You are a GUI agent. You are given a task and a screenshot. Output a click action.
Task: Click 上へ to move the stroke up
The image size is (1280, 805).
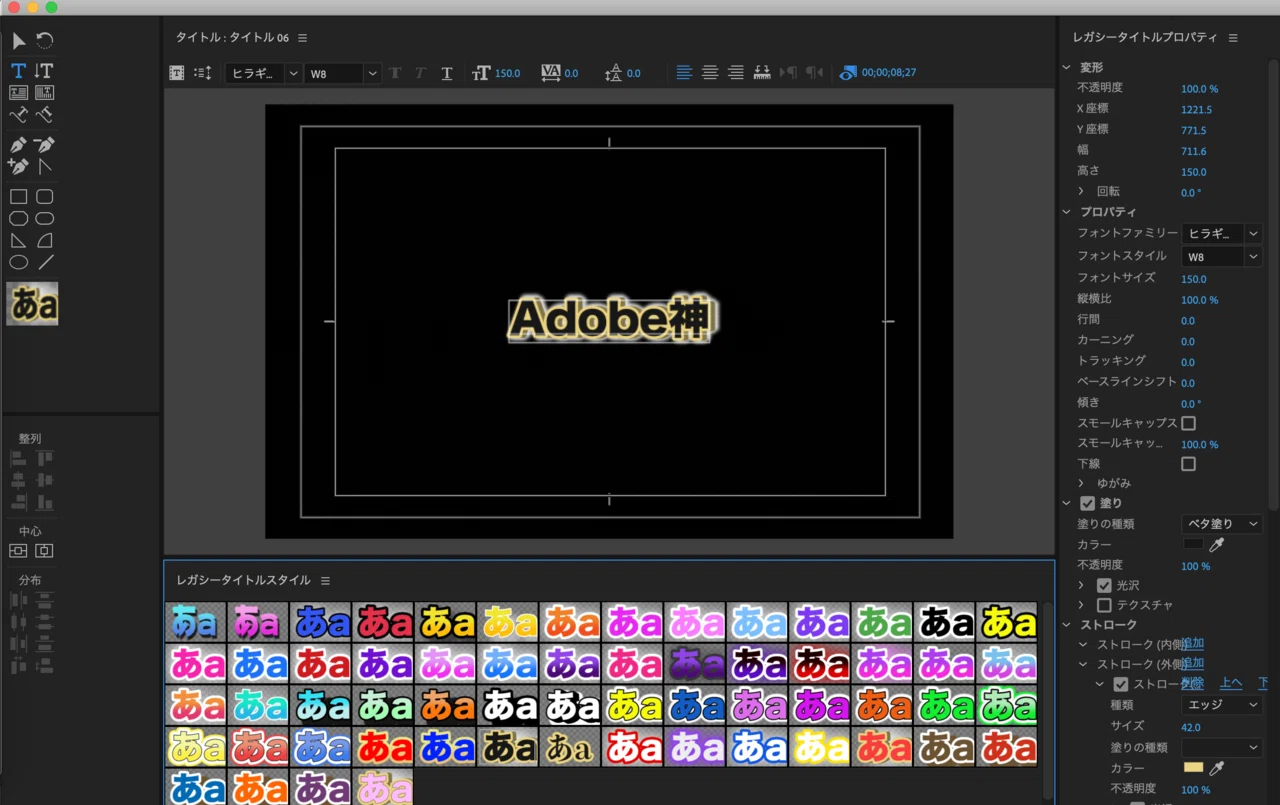click(1231, 684)
